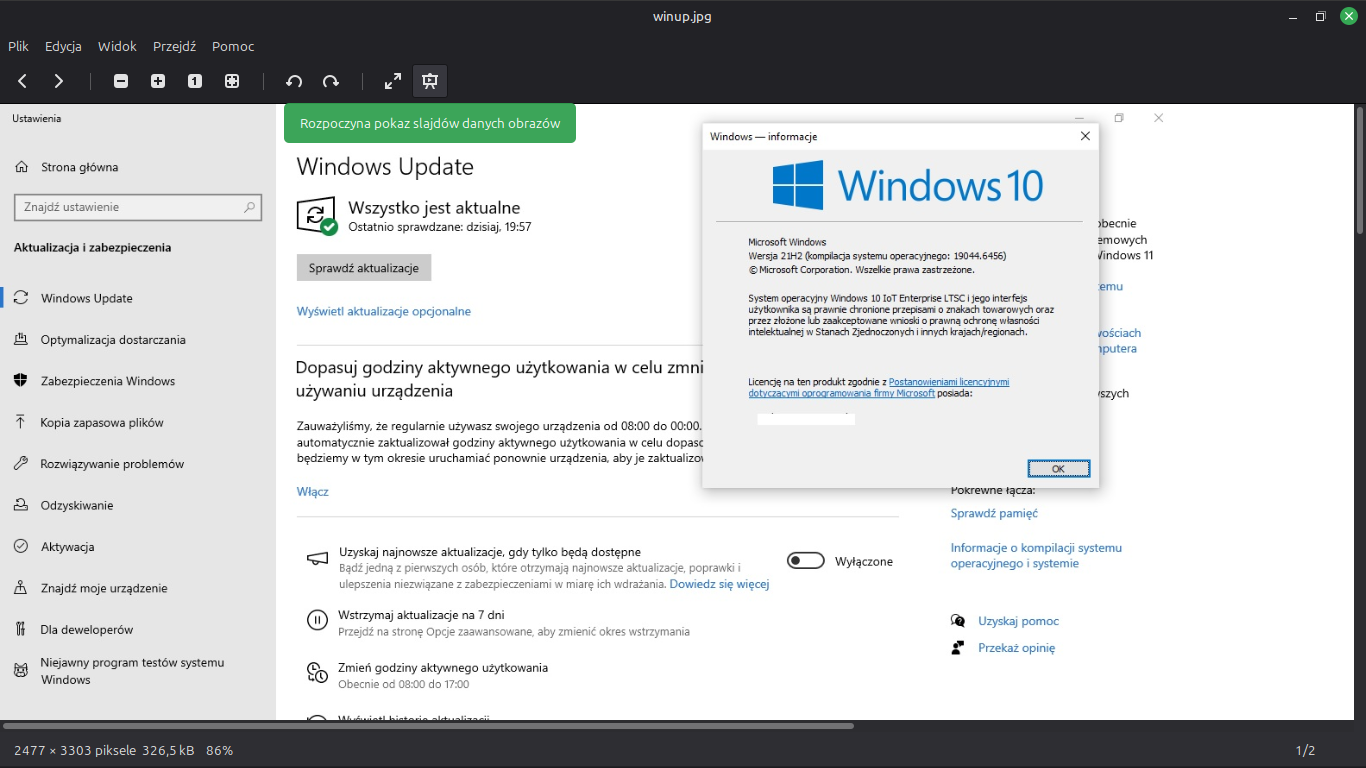Open the Widok menu
The image size is (1366, 768).
[x=117, y=46]
